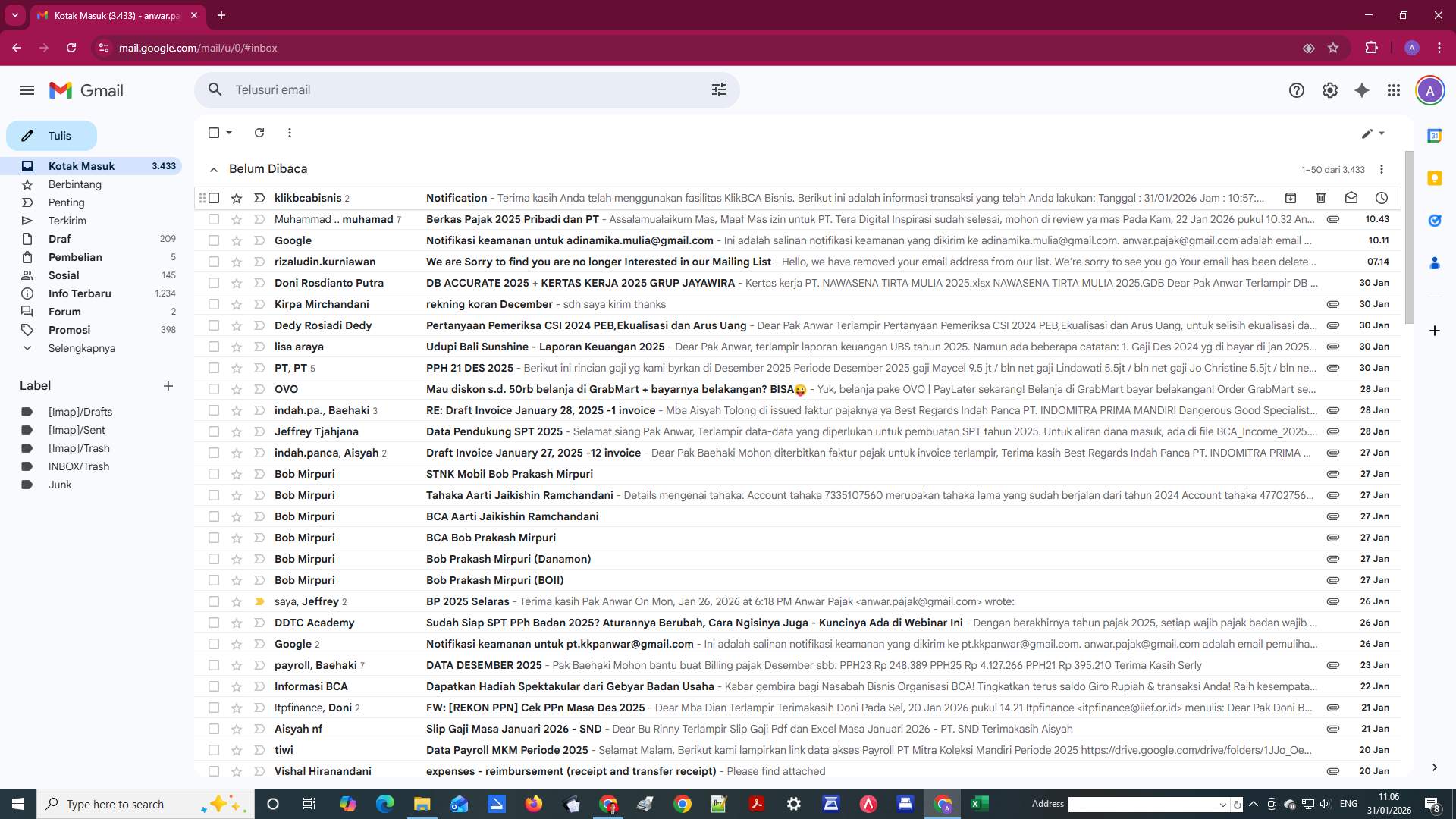
Task: Snooze the klikbcabisnis email
Action: pyautogui.click(x=1382, y=198)
